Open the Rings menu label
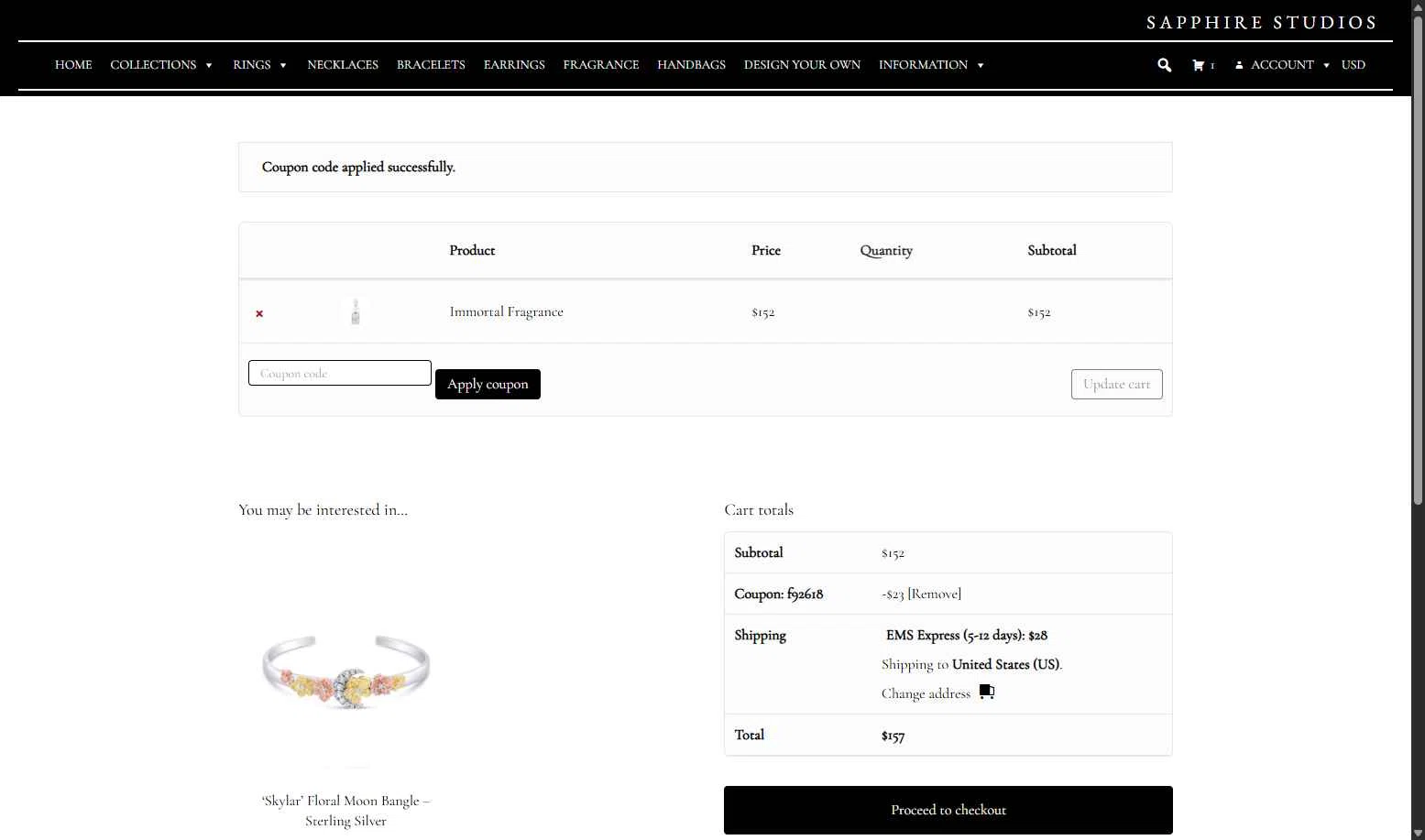 click(252, 65)
